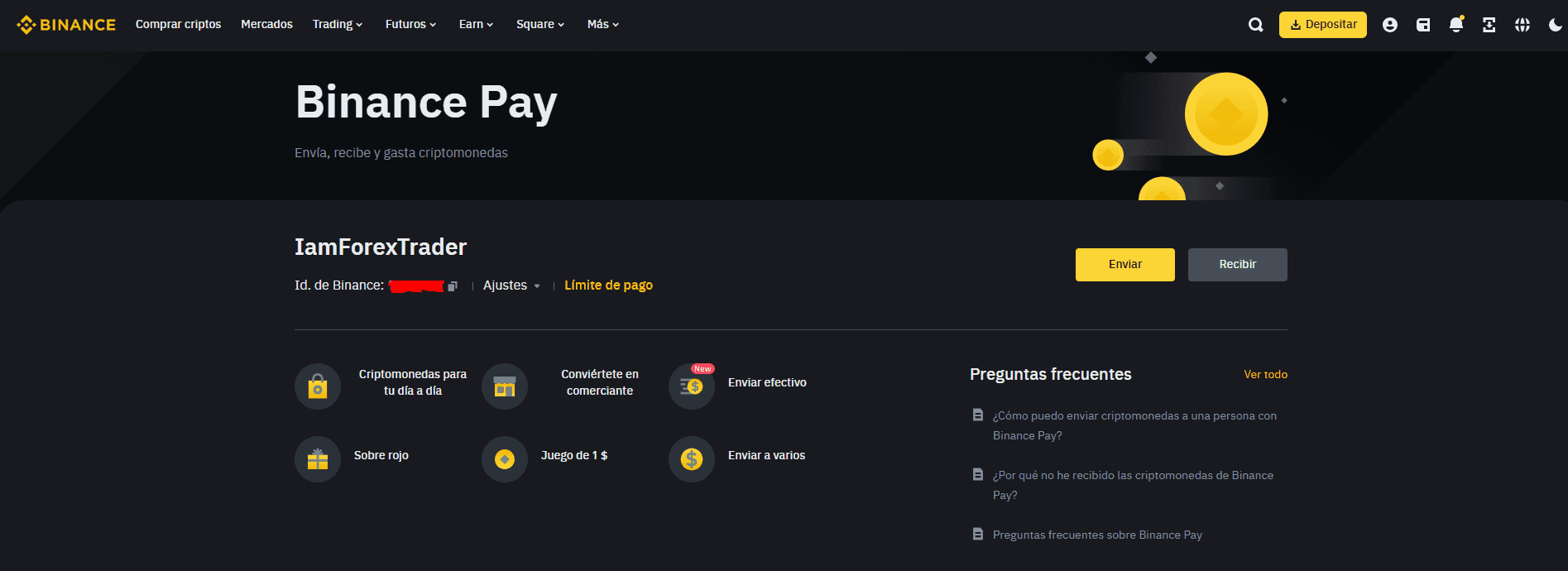
Task: Click the shopping bag crypto icon
Action: pyautogui.click(x=318, y=386)
